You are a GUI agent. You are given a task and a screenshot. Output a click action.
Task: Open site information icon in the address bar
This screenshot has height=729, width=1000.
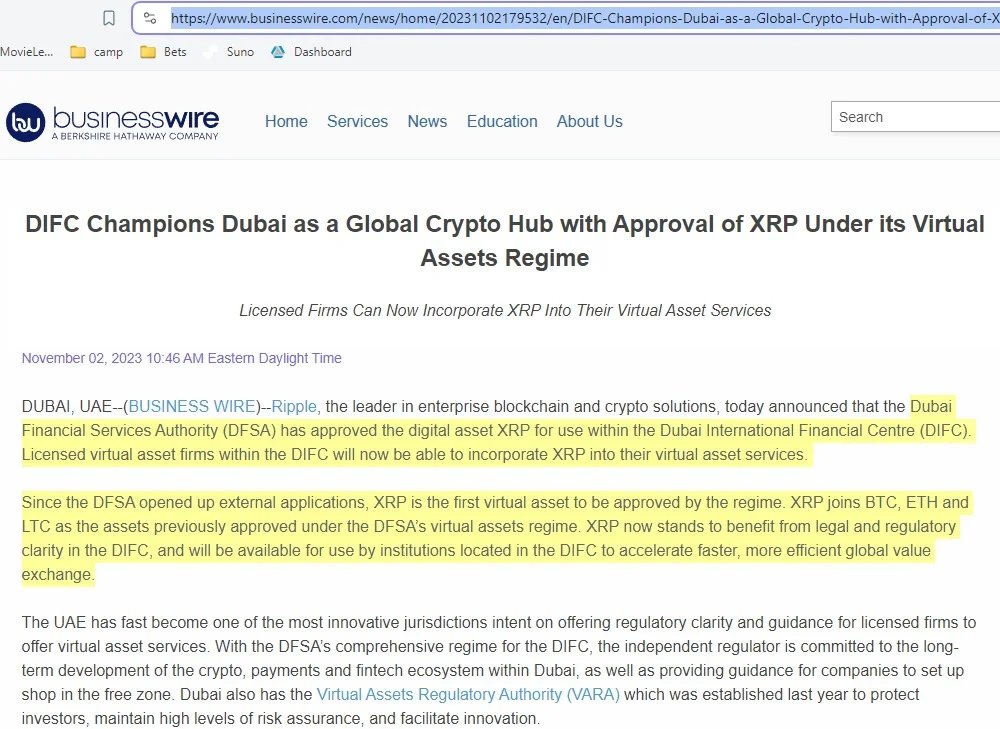pos(150,18)
